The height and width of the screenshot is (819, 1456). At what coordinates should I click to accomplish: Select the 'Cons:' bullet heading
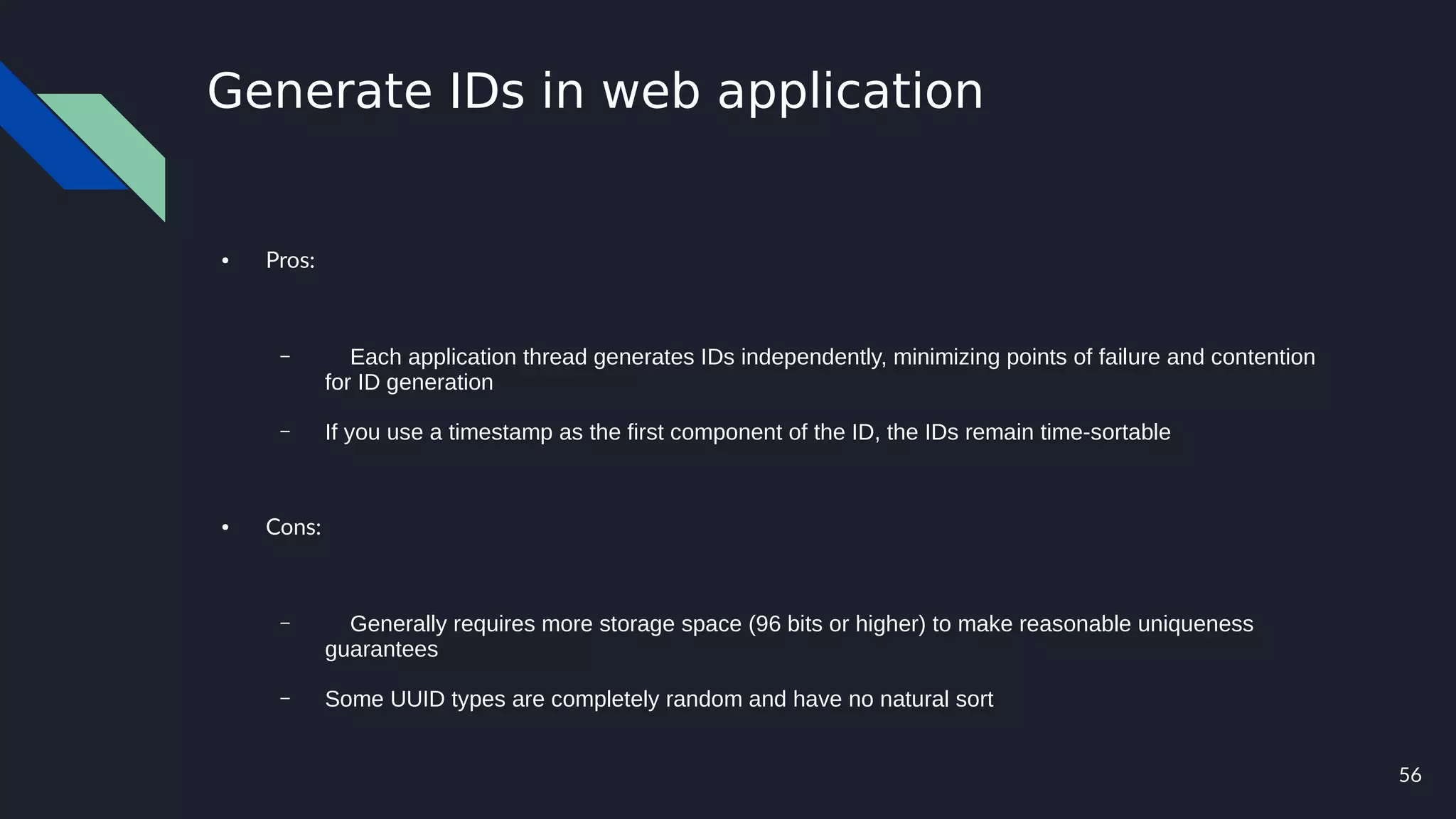[294, 527]
